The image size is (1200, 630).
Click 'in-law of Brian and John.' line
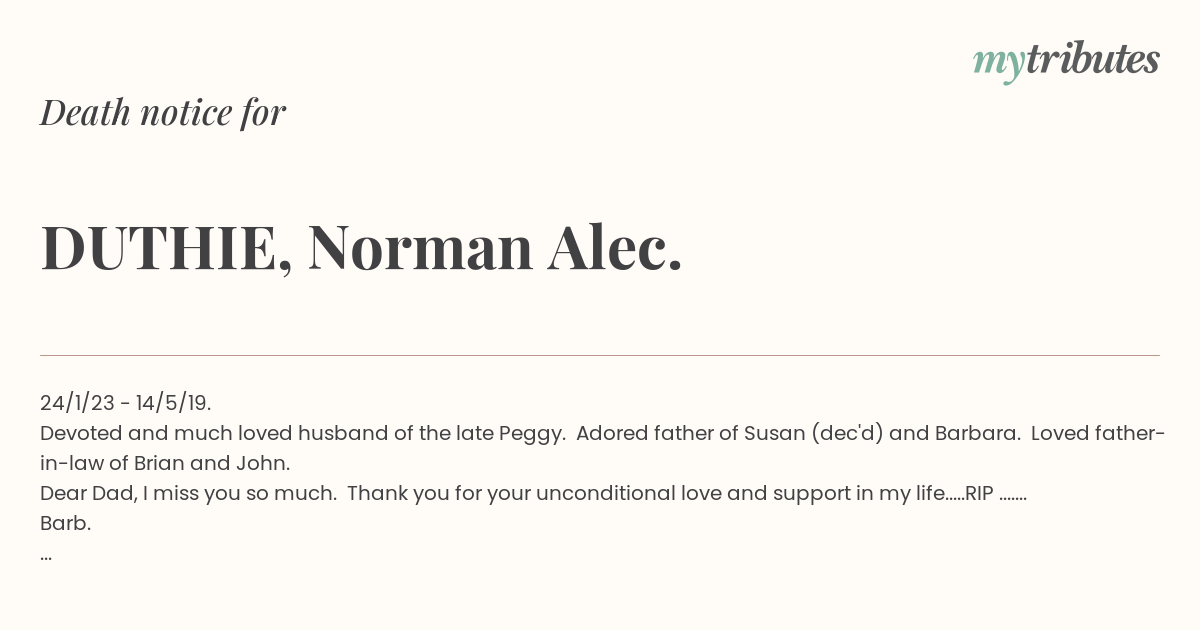(165, 463)
